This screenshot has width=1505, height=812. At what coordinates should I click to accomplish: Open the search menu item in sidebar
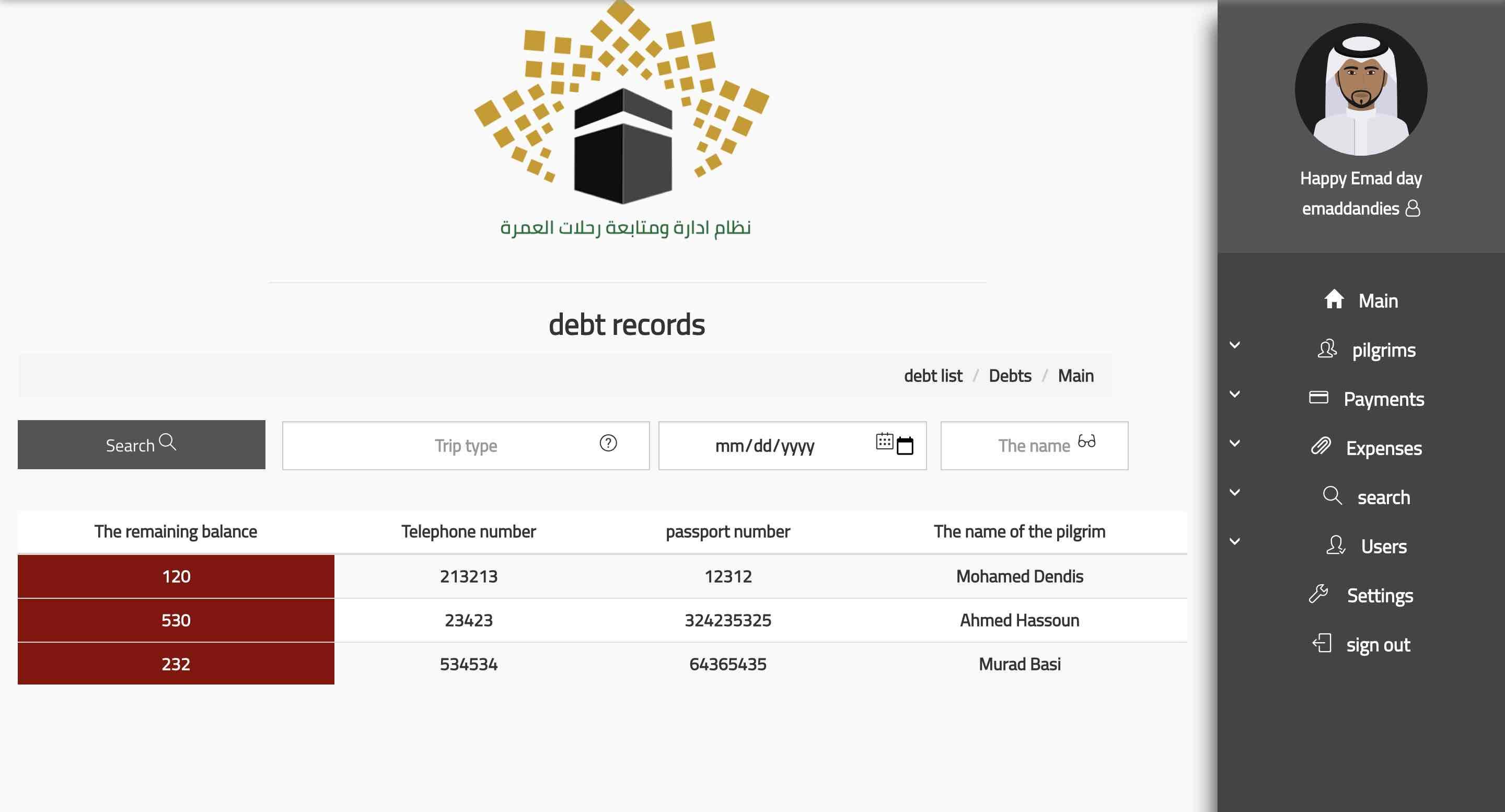(x=1383, y=497)
